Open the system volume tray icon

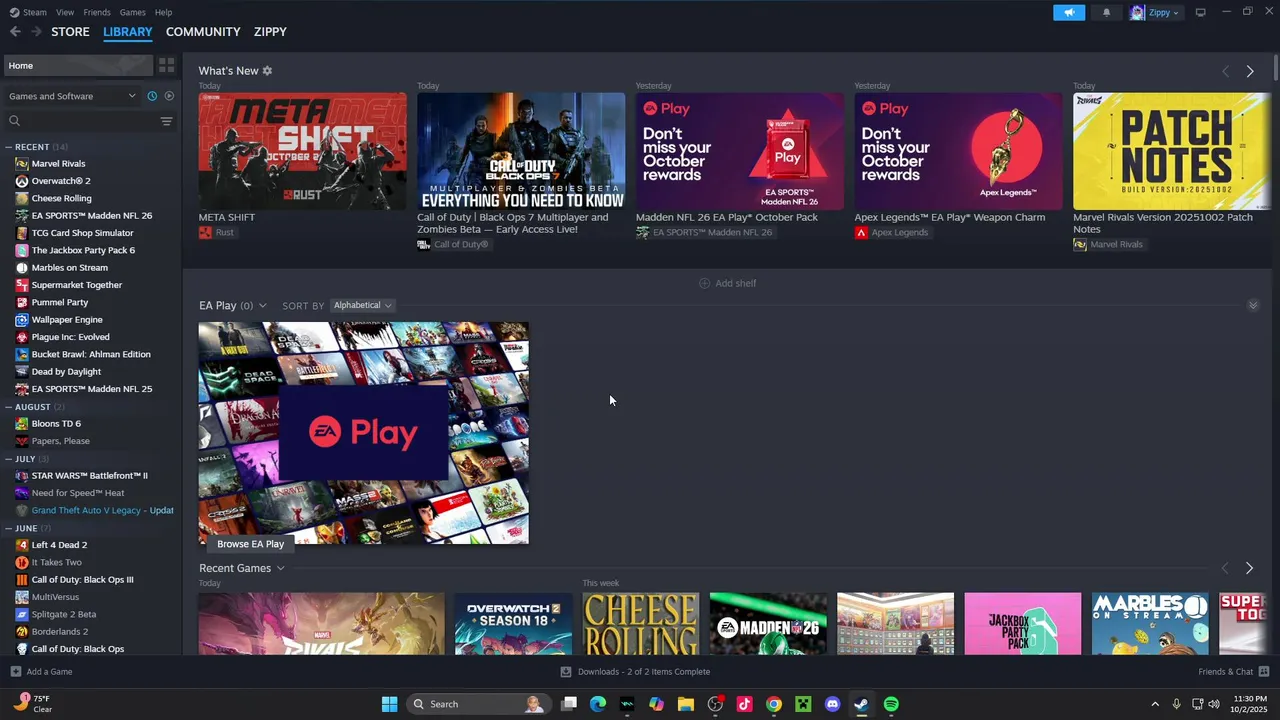point(1214,704)
